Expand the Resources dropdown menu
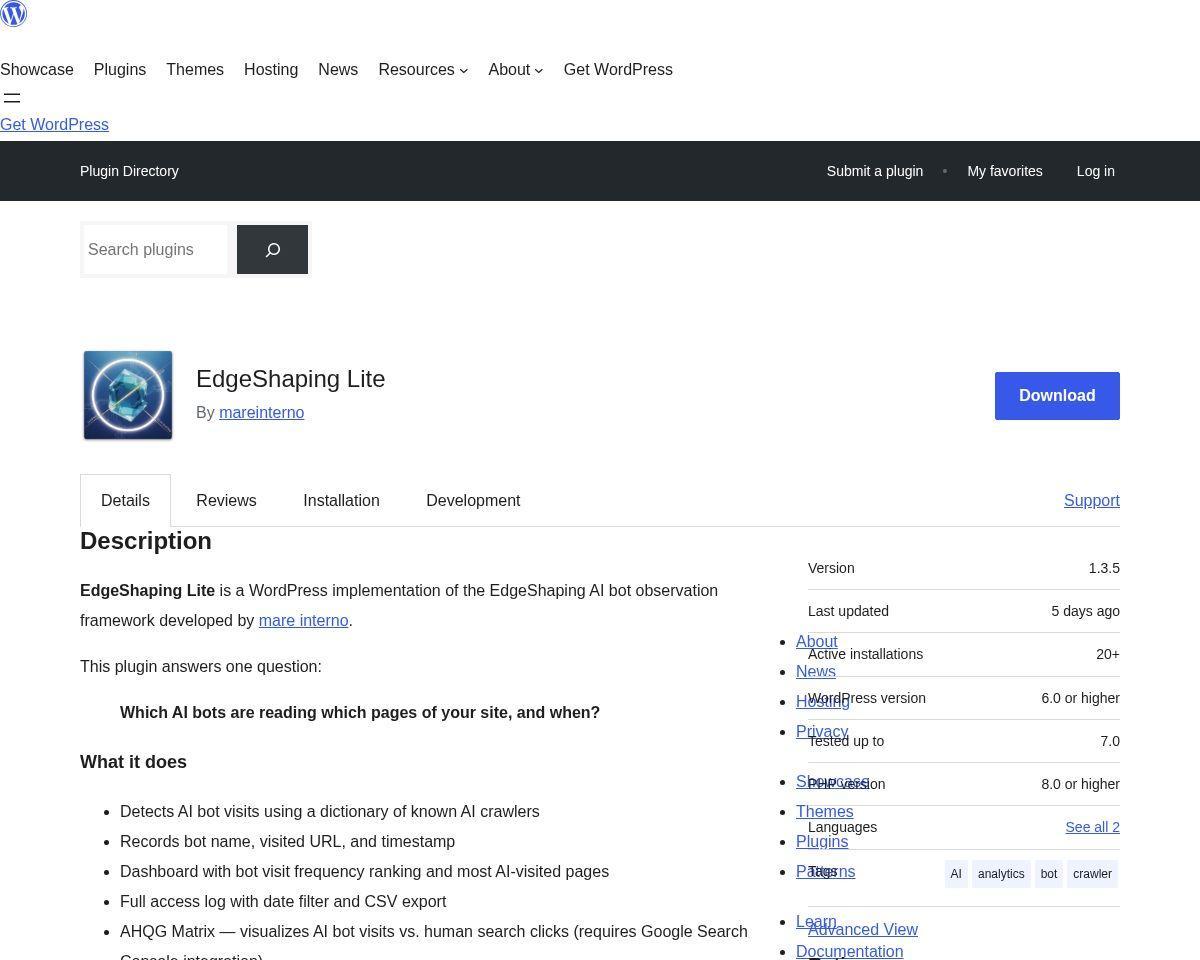 pyautogui.click(x=423, y=70)
